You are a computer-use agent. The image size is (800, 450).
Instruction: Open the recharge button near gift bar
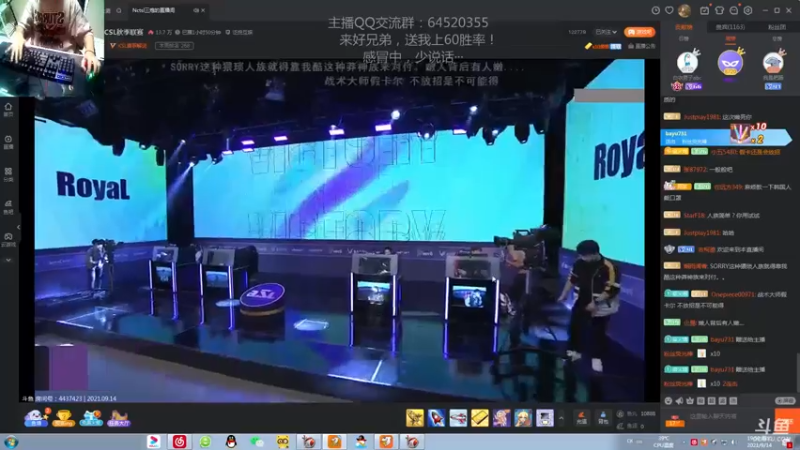(581, 418)
